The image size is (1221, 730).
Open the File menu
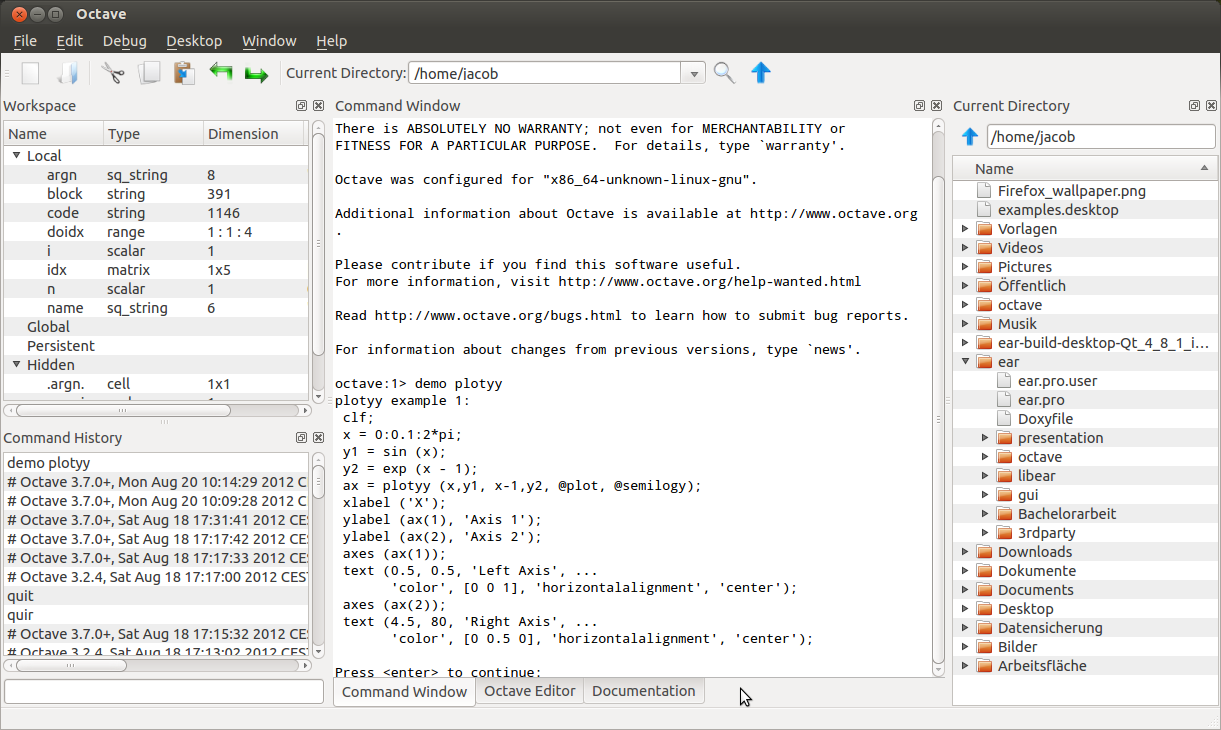[25, 41]
